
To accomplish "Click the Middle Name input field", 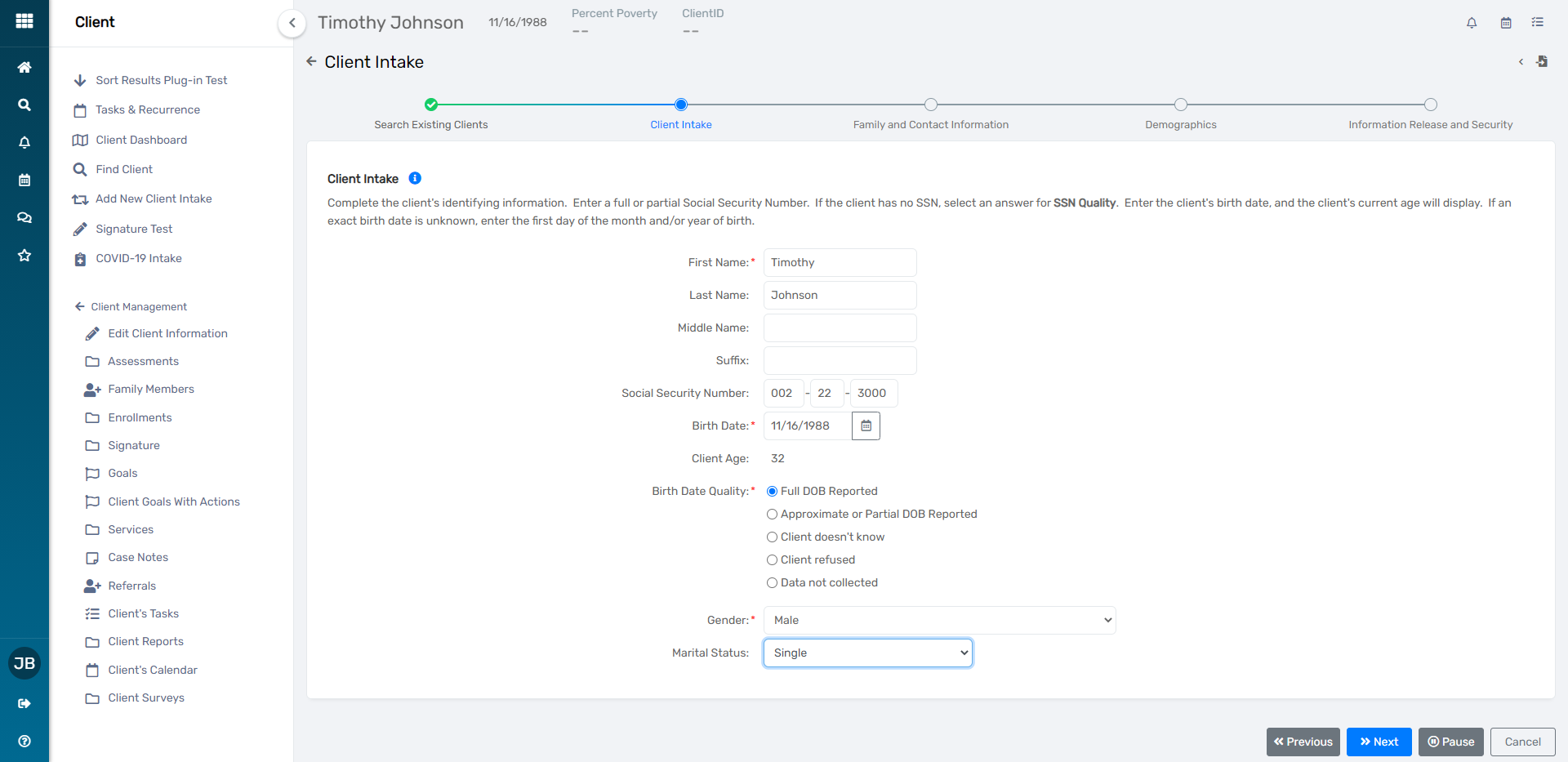I will [x=840, y=328].
